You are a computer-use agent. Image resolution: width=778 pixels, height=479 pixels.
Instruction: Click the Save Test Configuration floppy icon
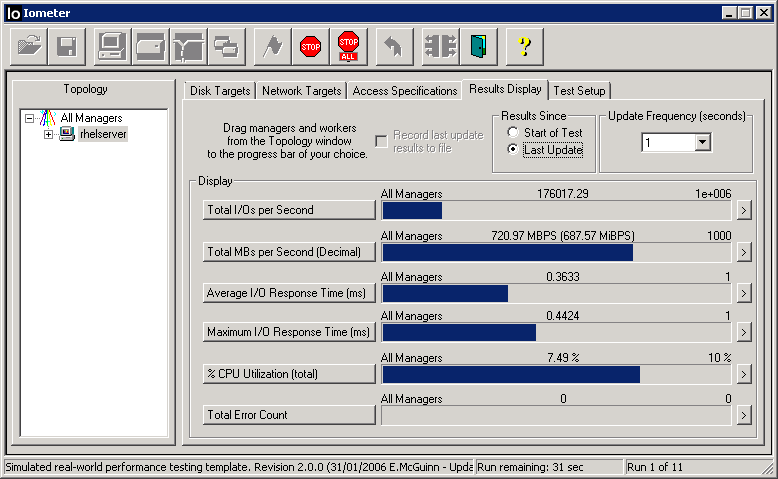coord(67,46)
